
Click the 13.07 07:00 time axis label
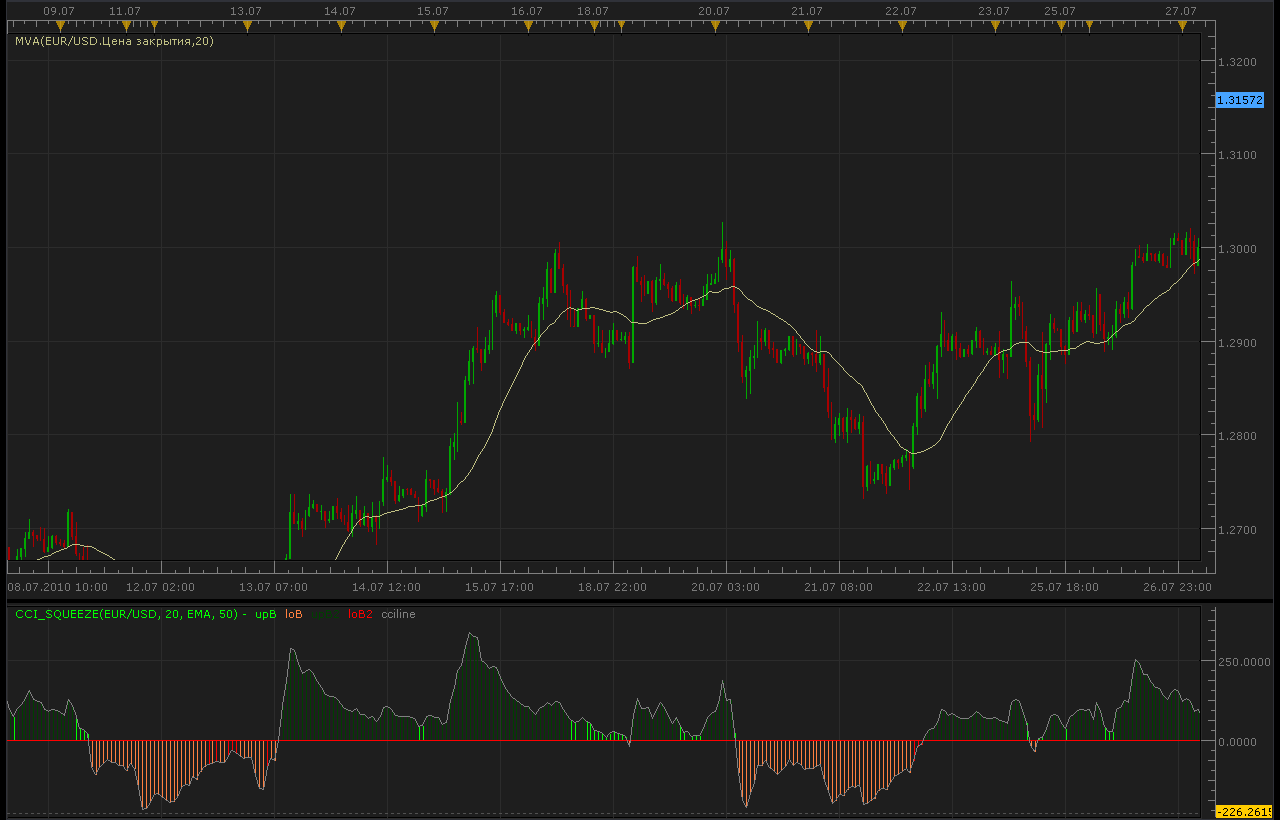pyautogui.click(x=274, y=587)
